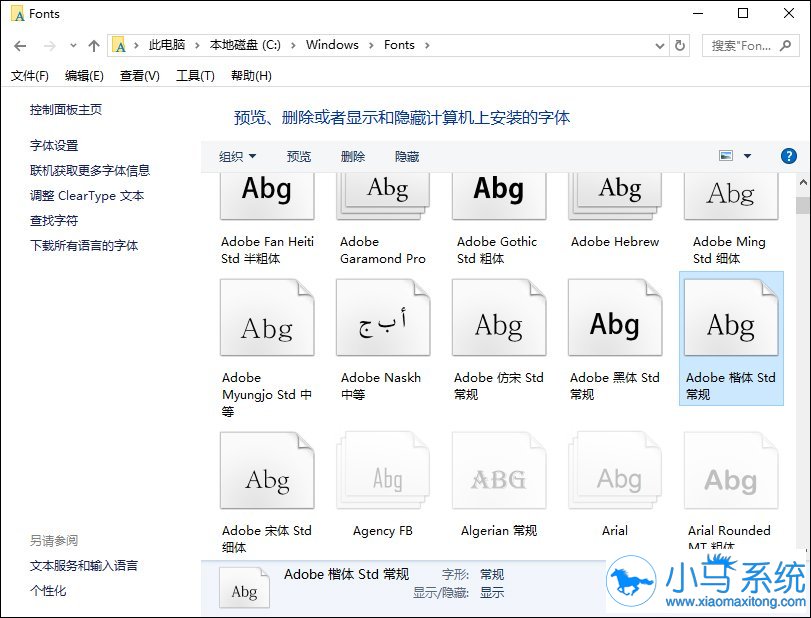Click the Fonts title bar icon
Image resolution: width=811 pixels, height=618 pixels.
pyautogui.click(x=18, y=14)
